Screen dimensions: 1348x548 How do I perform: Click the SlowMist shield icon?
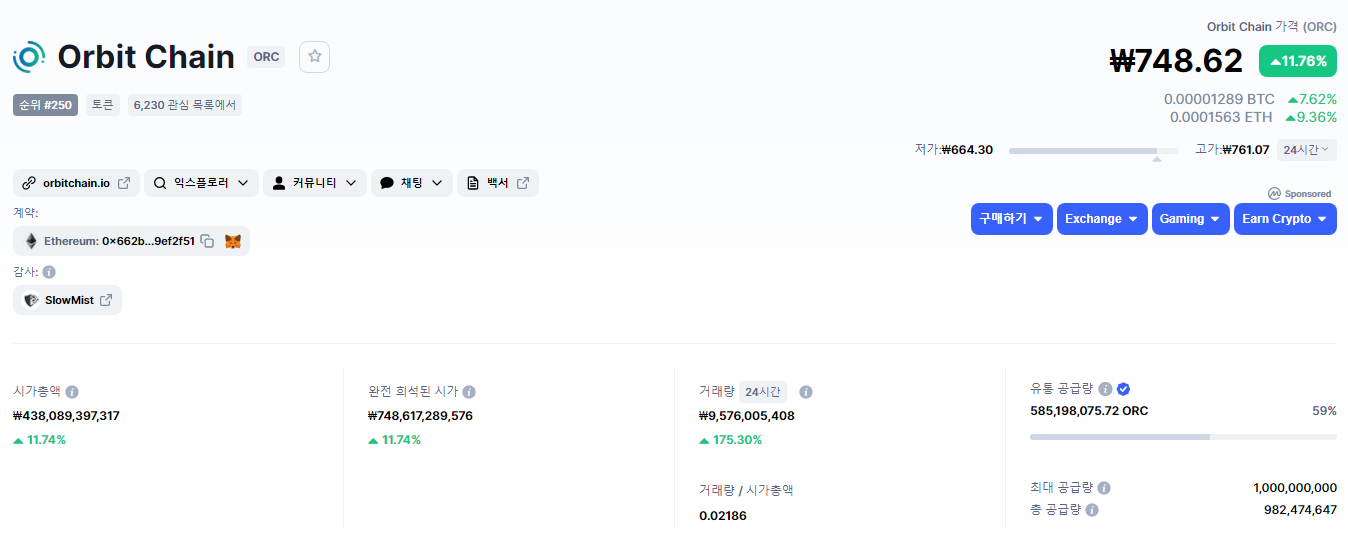tap(32, 300)
